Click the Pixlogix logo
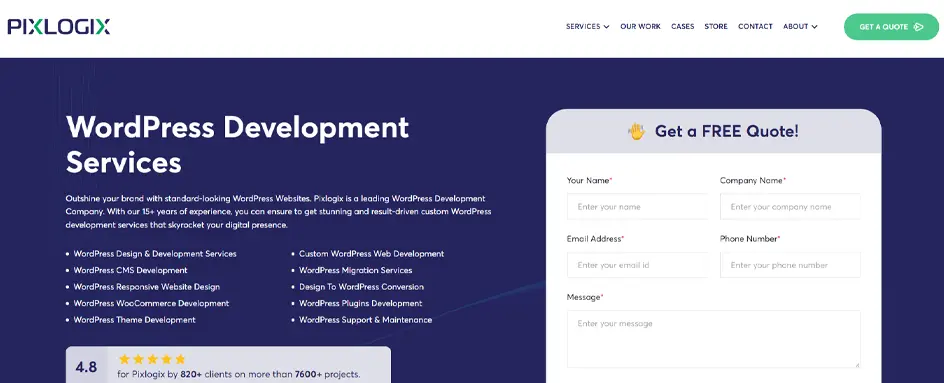 [58, 26]
